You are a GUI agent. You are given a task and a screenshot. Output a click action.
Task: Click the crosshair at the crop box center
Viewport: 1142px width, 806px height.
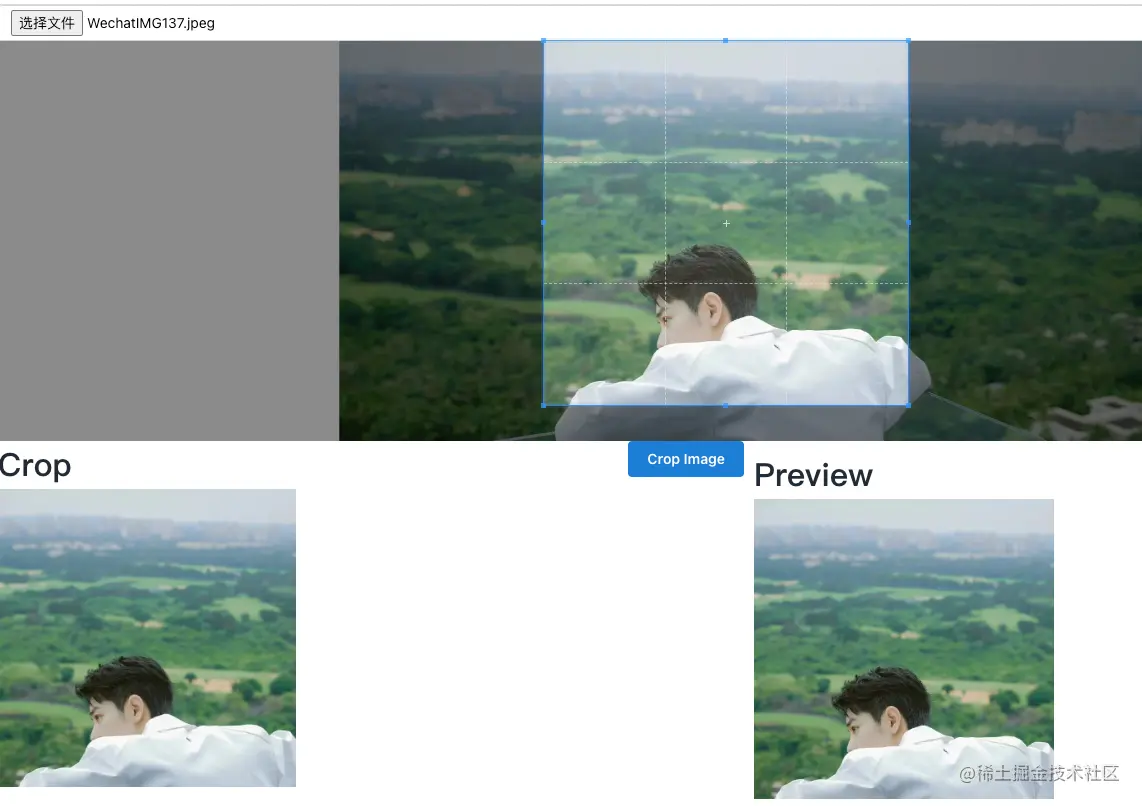click(726, 224)
